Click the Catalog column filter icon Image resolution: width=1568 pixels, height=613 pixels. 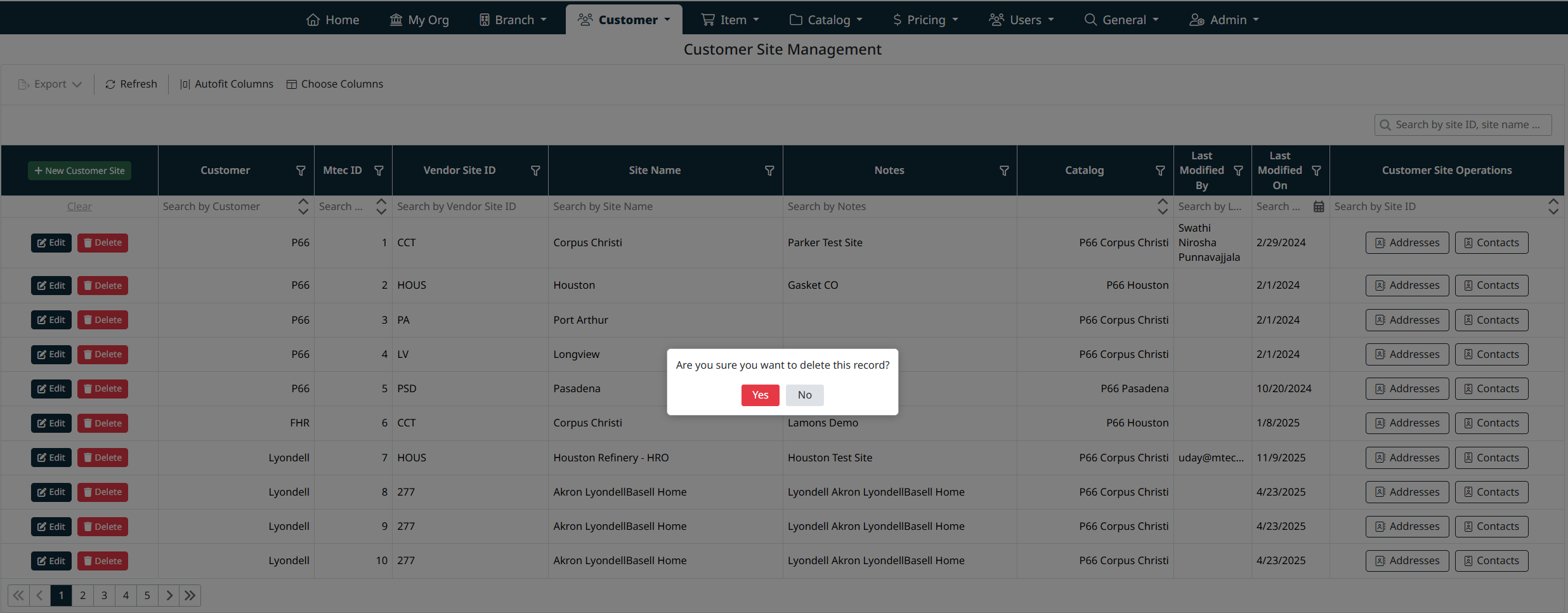(1160, 171)
